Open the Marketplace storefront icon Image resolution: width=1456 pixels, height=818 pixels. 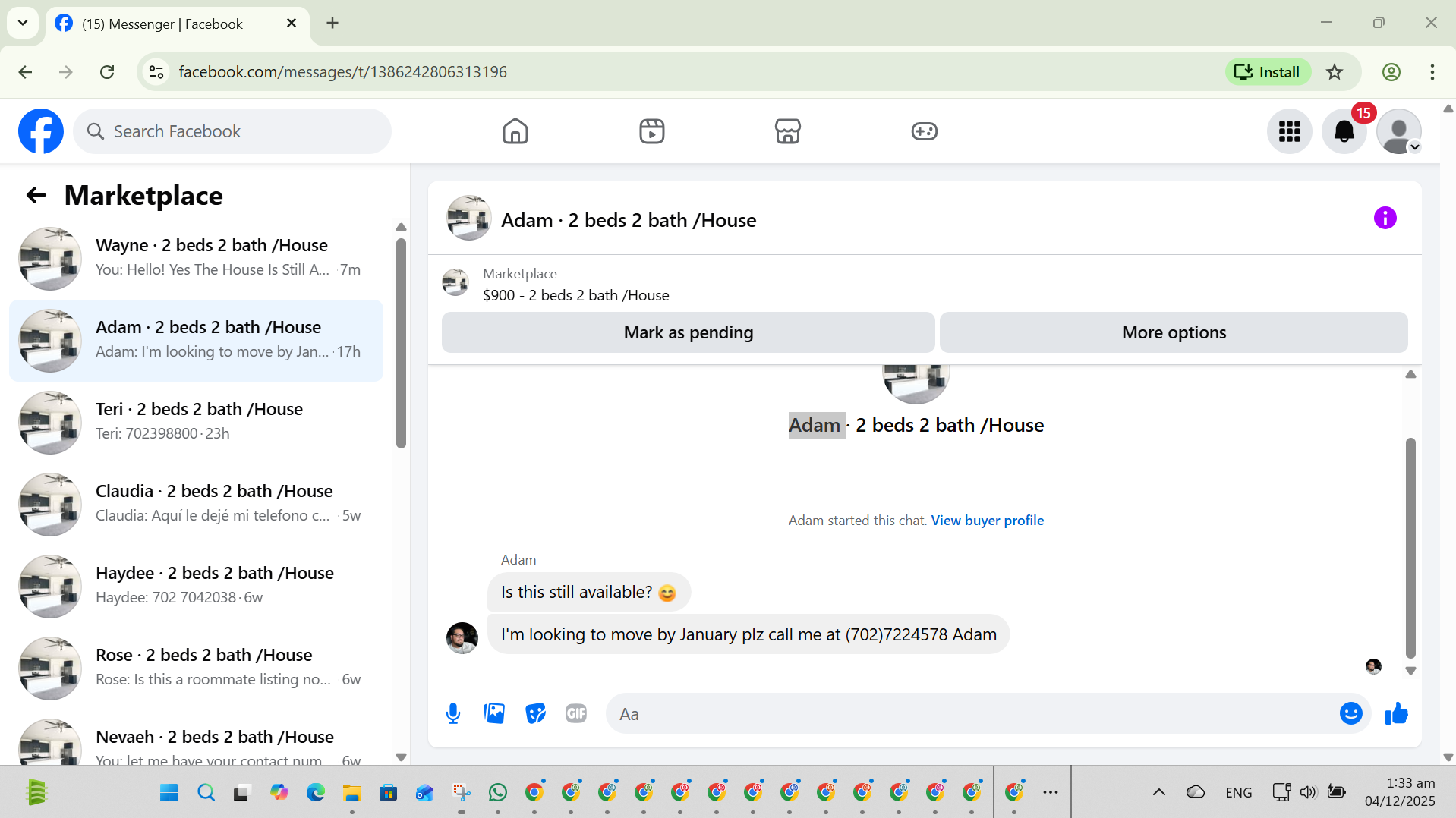click(788, 131)
